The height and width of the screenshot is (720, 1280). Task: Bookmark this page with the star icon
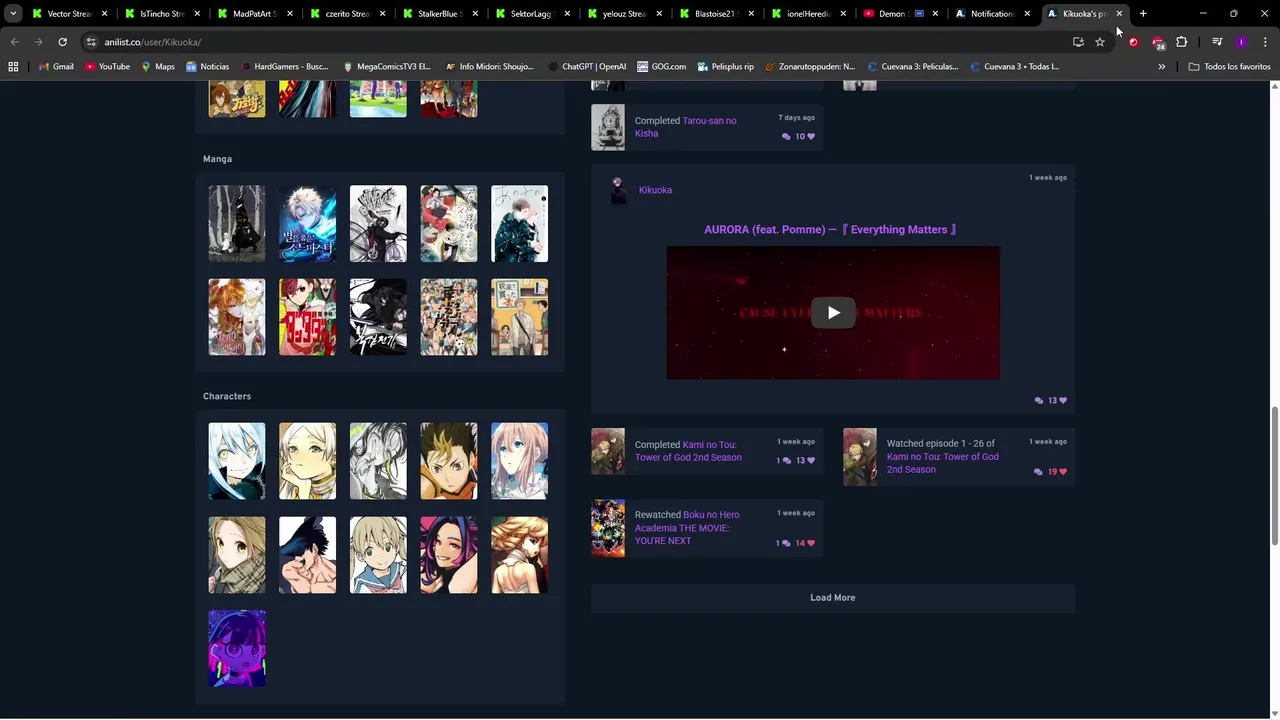coord(1100,42)
